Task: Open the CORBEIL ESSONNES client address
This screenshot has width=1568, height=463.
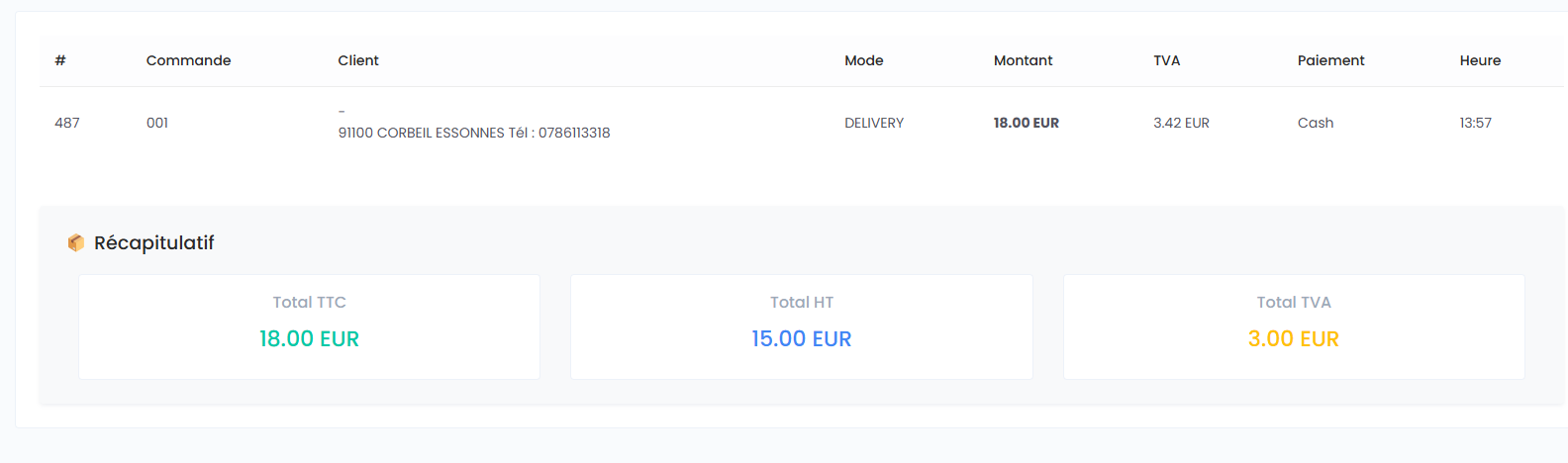Action: coord(473,133)
